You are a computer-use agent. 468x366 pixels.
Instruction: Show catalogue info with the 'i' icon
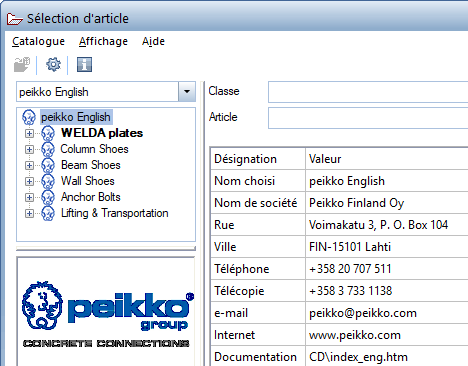tap(84, 64)
